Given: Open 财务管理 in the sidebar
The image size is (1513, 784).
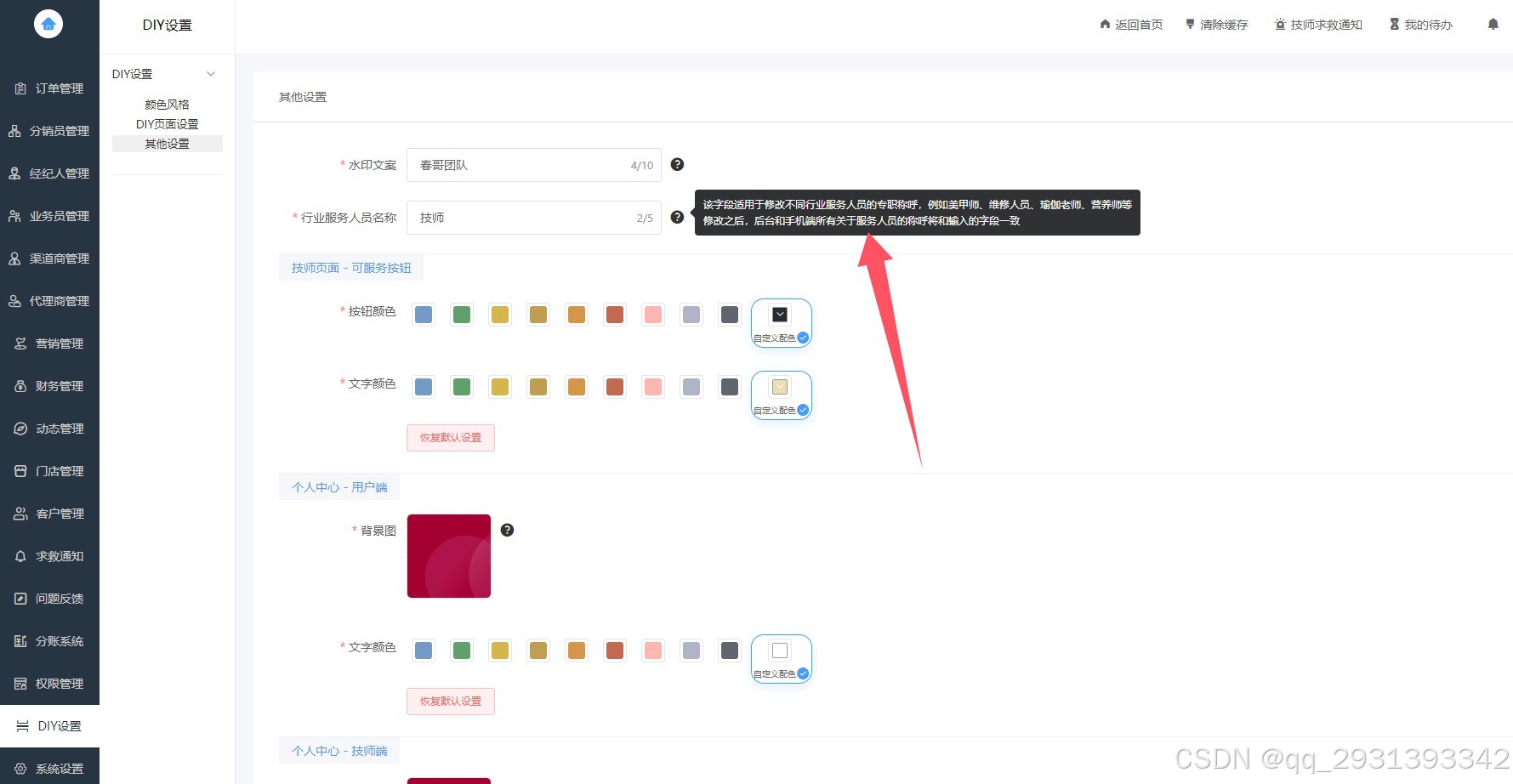Looking at the screenshot, I should pyautogui.click(x=49, y=386).
